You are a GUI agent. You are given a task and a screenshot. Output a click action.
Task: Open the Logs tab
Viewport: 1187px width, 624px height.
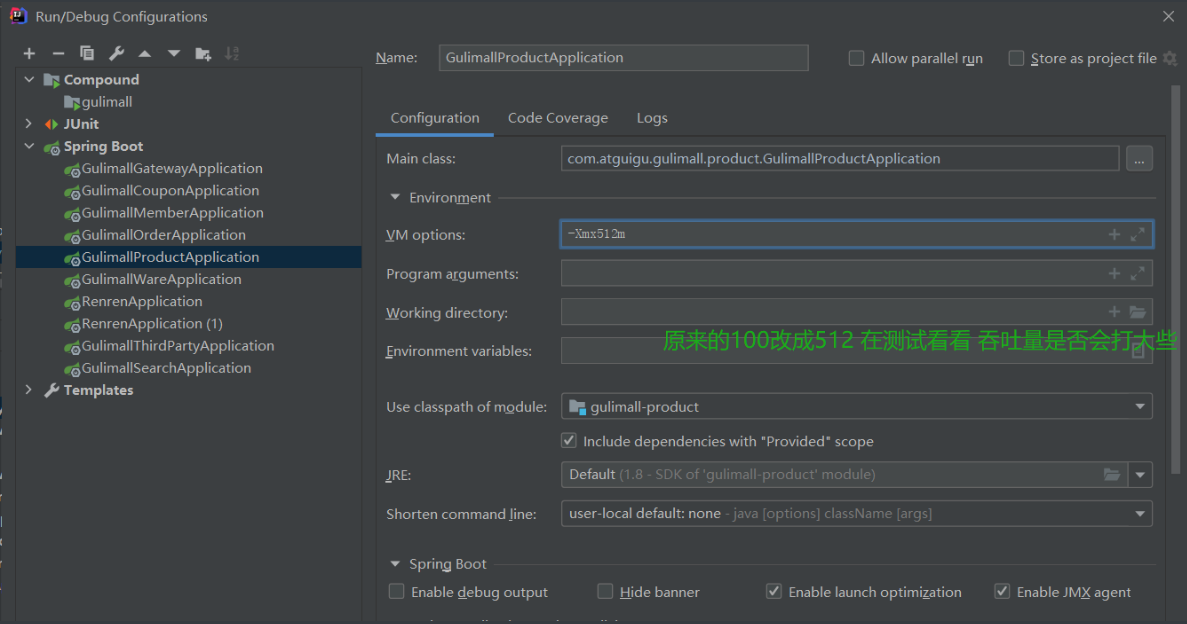tap(652, 118)
